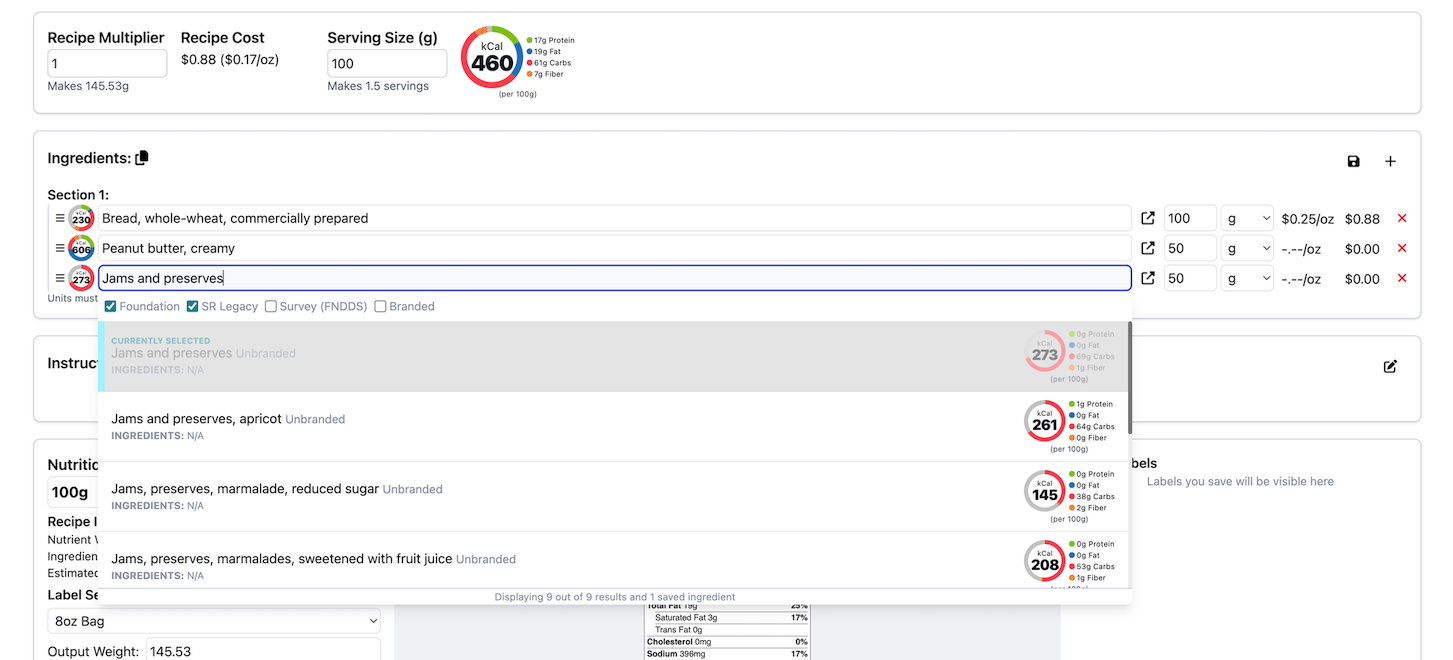1453x660 pixels.
Task: Add new ingredient with plus icon
Action: click(x=1390, y=162)
